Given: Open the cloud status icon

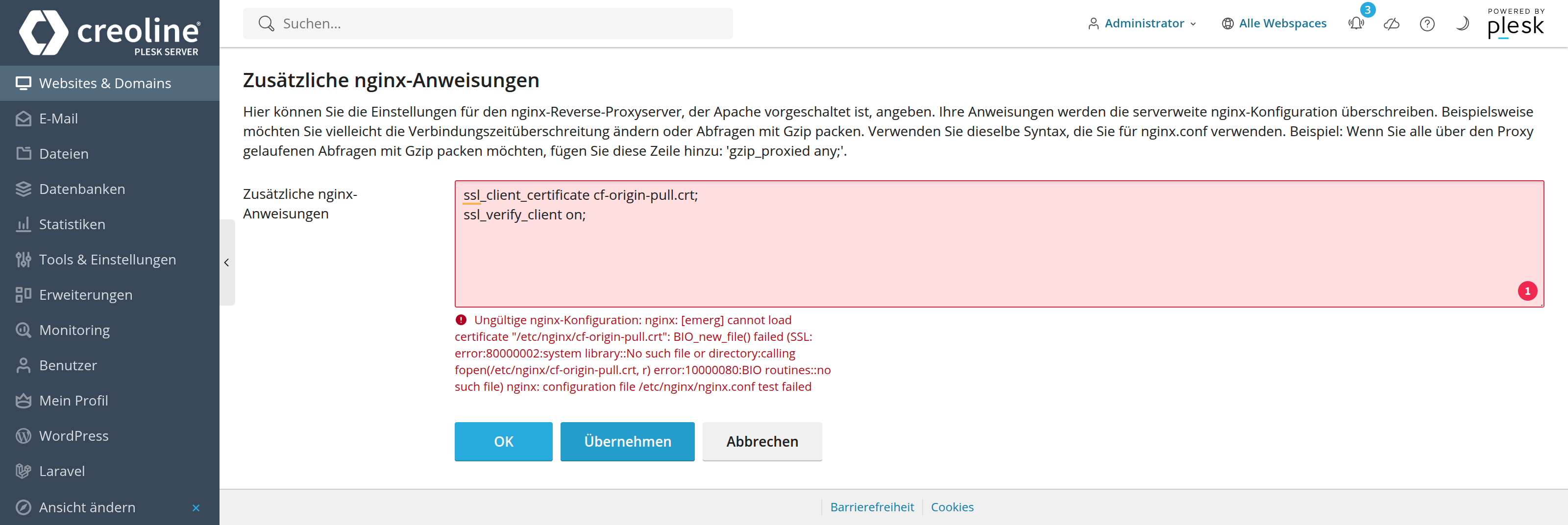Looking at the screenshot, I should pos(1392,24).
